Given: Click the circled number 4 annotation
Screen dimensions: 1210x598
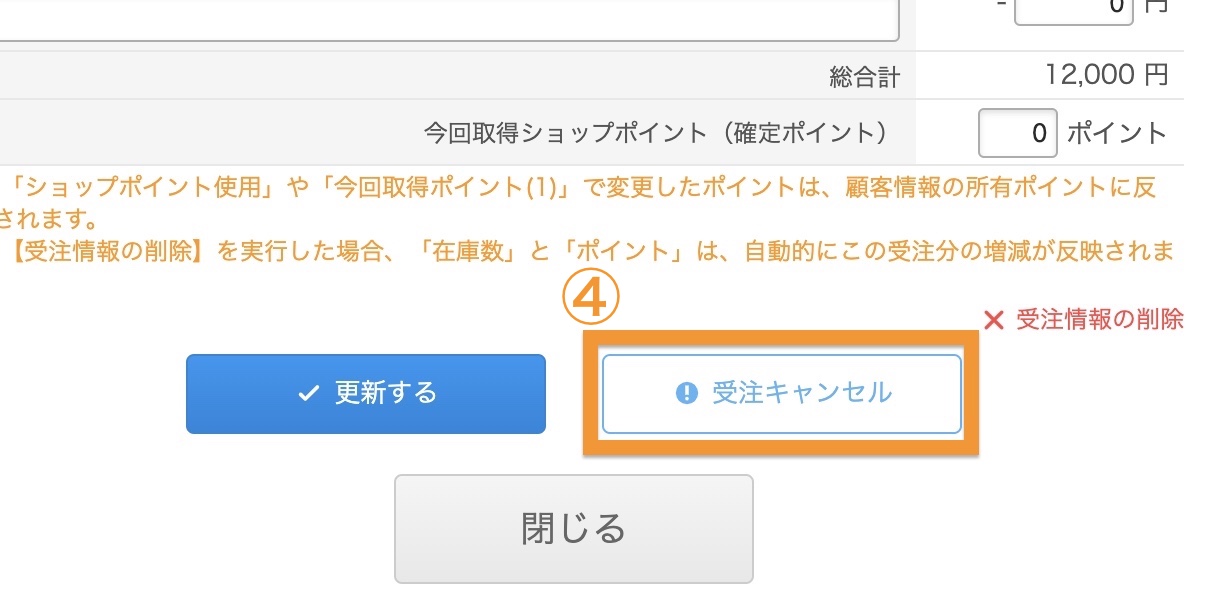Looking at the screenshot, I should coord(590,300).
